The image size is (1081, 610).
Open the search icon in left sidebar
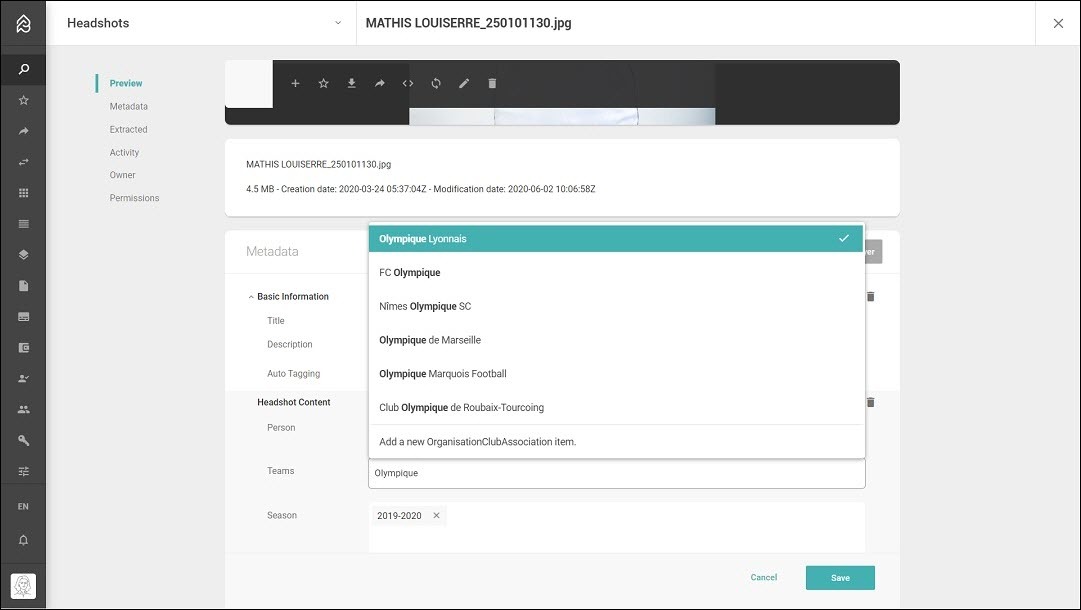[23, 69]
